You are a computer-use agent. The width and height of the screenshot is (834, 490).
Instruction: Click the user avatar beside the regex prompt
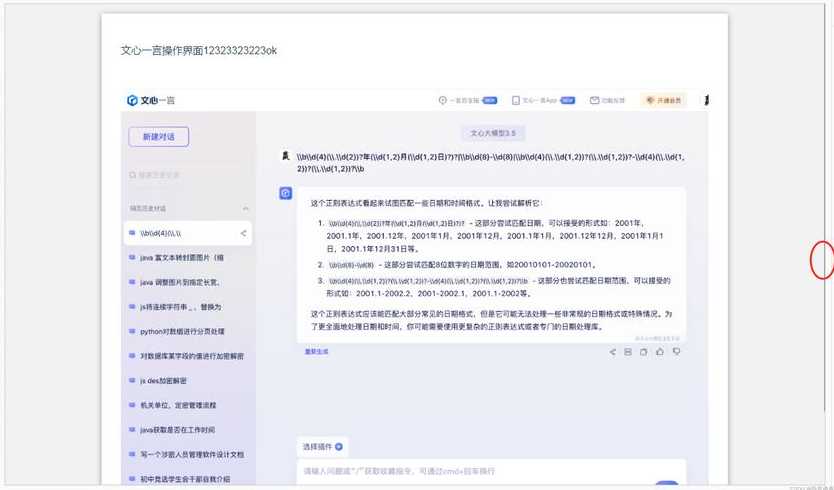pos(286,156)
